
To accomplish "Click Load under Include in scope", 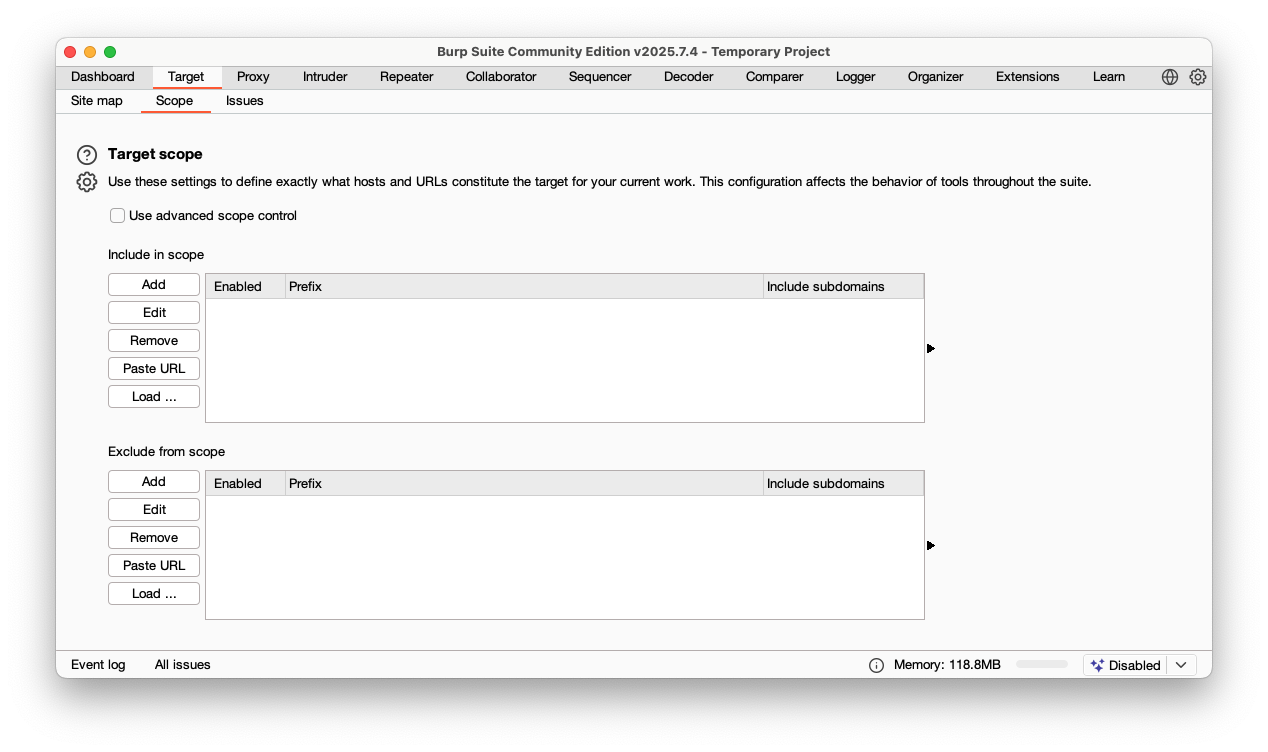I will coord(154,397).
